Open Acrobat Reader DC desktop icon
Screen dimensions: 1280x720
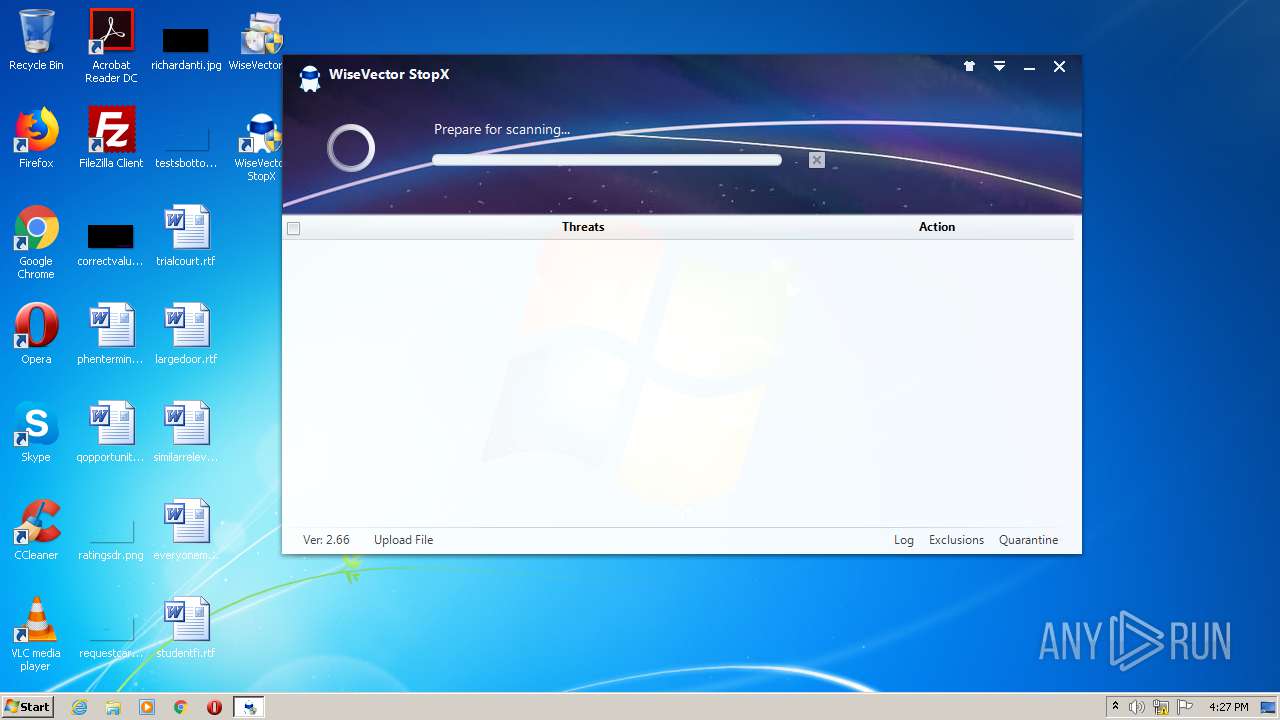coord(111,46)
